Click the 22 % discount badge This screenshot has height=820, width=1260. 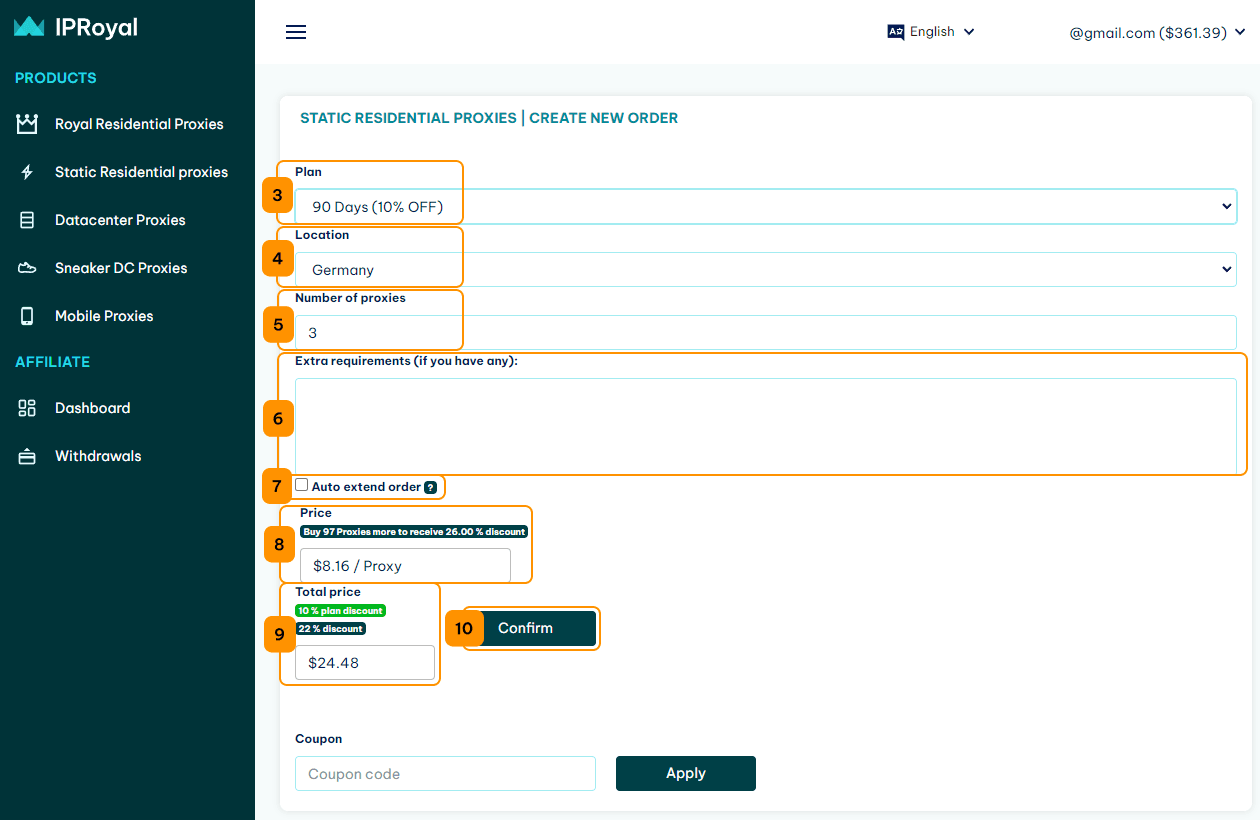[331, 629]
